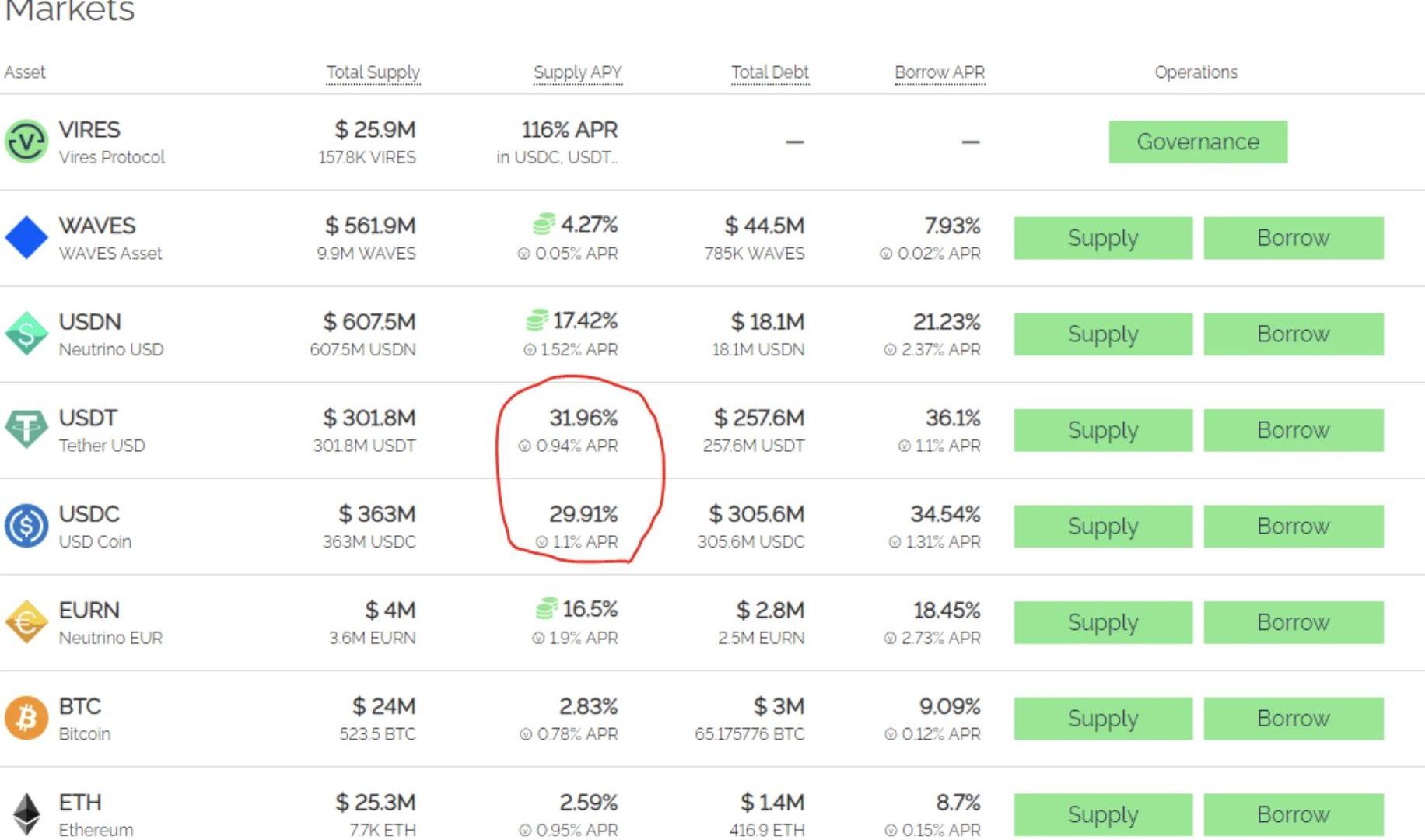Click Borrow in the BTC row
This screenshot has height=840, width=1425.
(x=1294, y=719)
